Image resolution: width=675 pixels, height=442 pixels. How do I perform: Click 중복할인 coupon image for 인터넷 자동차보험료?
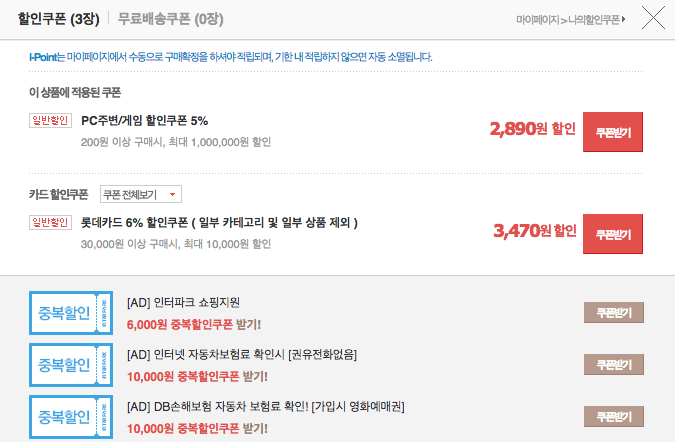[x=71, y=365]
